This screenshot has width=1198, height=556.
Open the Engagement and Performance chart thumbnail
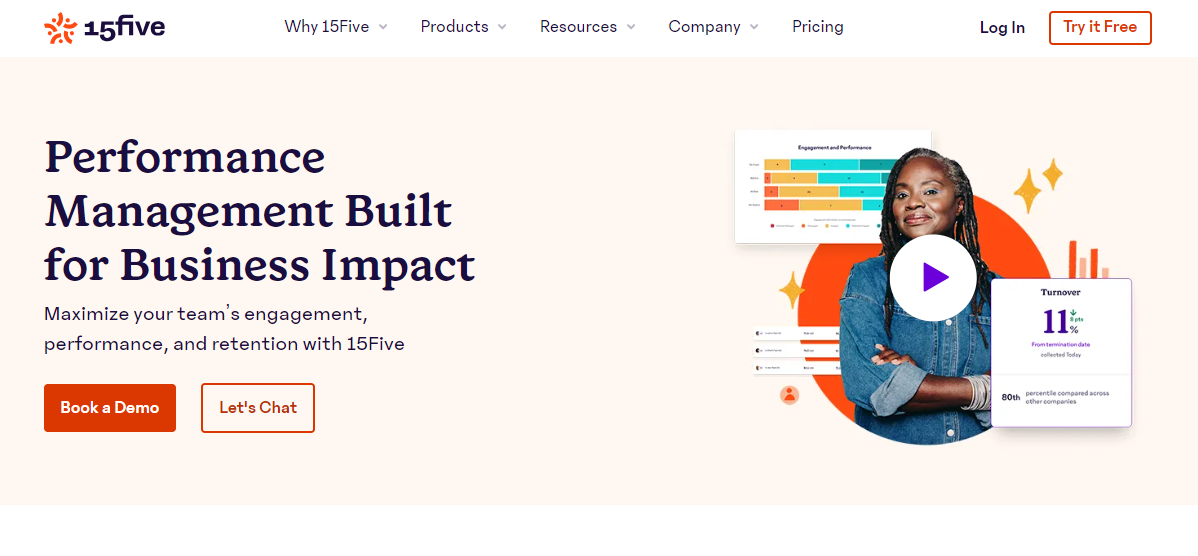[x=833, y=186]
